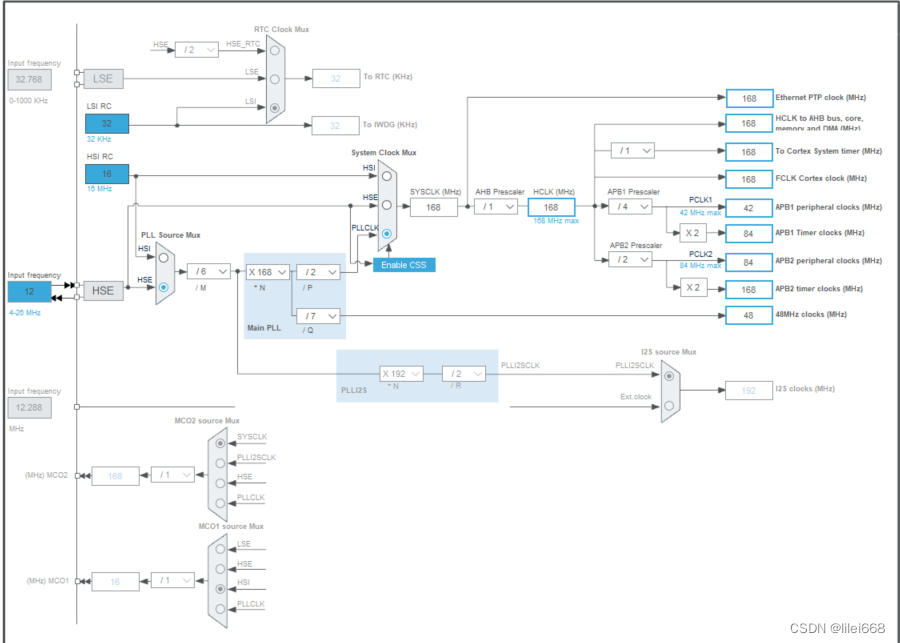Choose LSE in RTC Clock Mux
The height and width of the screenshot is (643, 900).
pos(275,79)
